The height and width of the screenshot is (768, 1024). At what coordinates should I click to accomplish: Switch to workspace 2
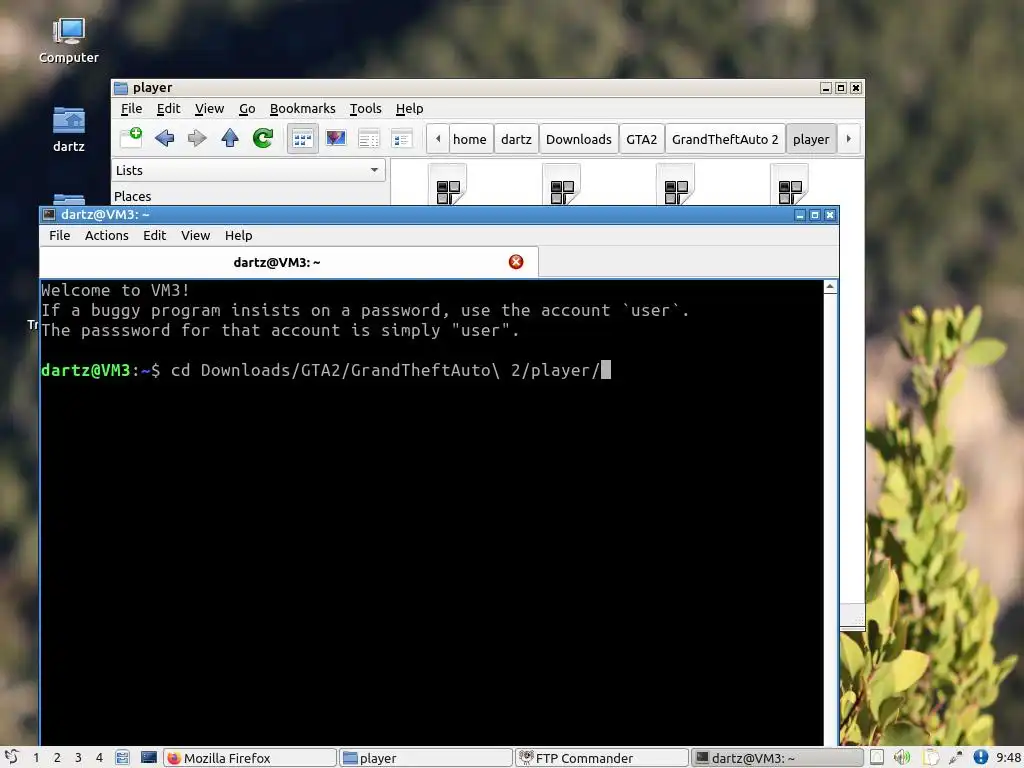(57, 758)
